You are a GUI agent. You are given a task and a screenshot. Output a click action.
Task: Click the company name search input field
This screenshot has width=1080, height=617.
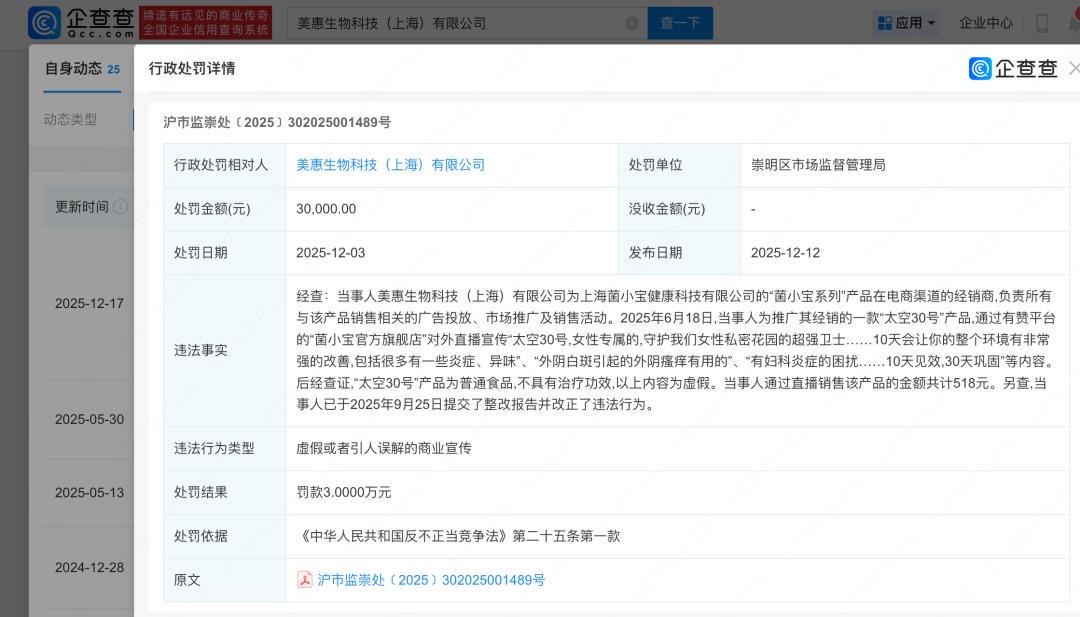[455, 23]
